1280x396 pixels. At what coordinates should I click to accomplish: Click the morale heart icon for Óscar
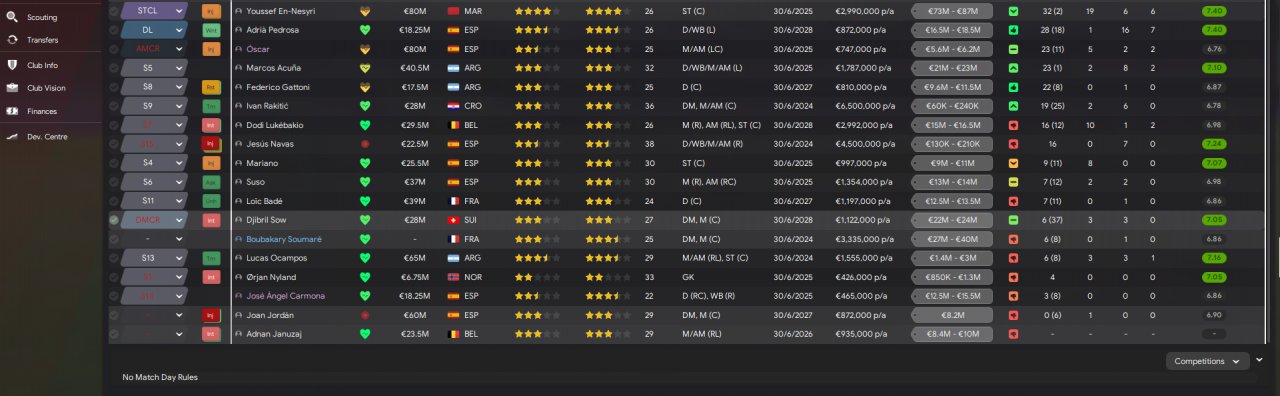[x=365, y=49]
